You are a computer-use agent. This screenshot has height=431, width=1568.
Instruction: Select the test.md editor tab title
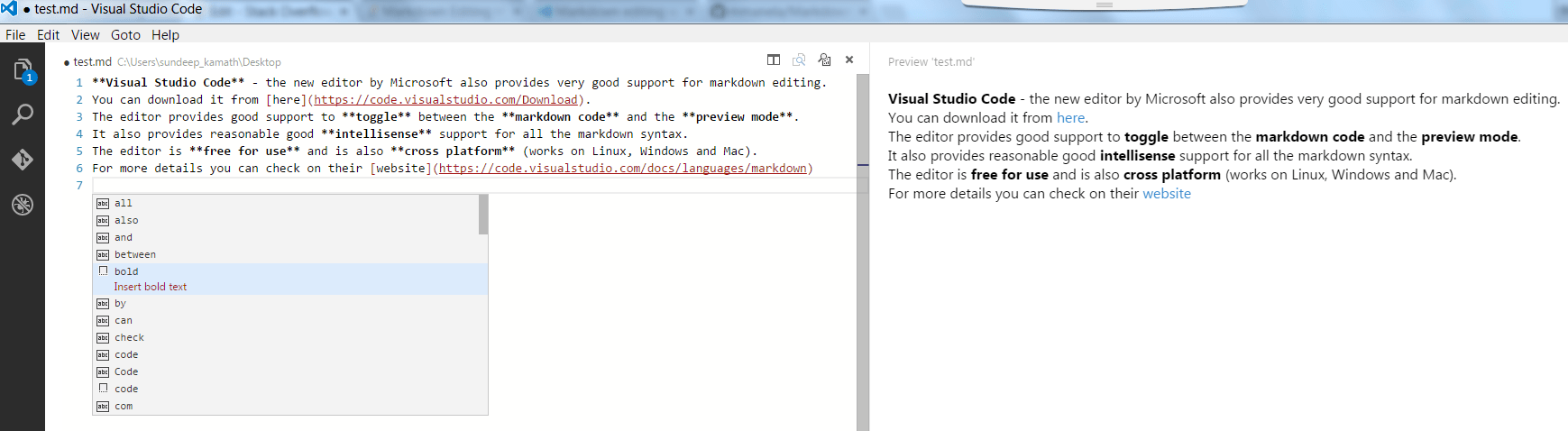pyautogui.click(x=92, y=61)
